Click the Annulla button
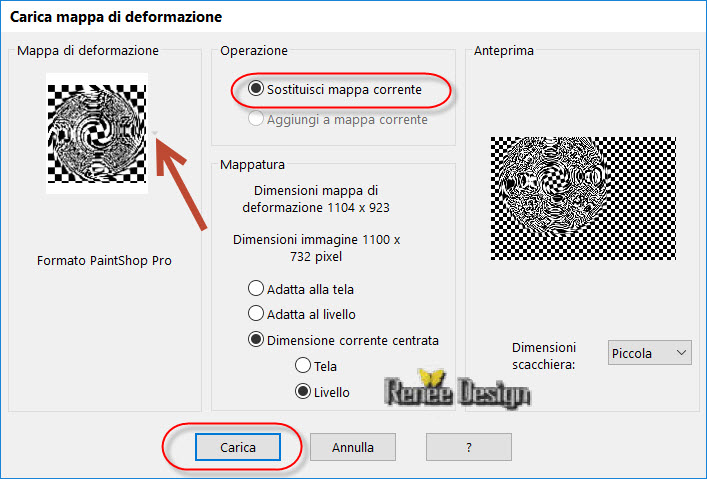The height and width of the screenshot is (479, 707). (353, 447)
